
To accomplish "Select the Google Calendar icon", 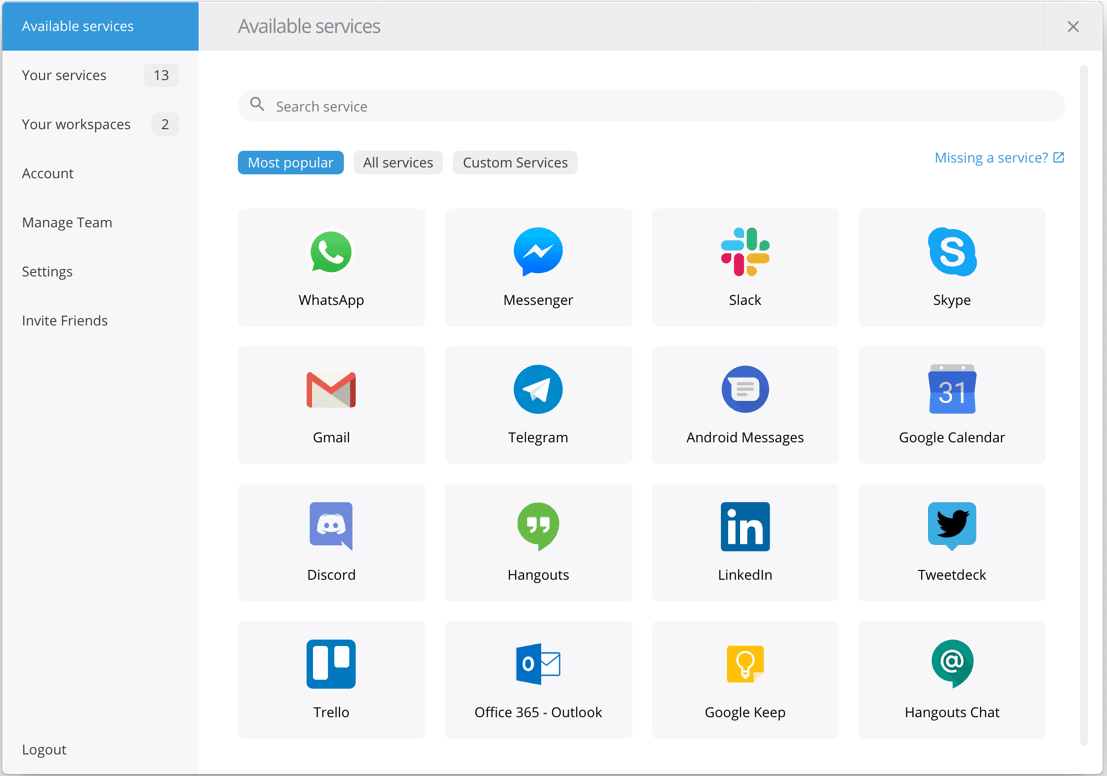I will 951,390.
